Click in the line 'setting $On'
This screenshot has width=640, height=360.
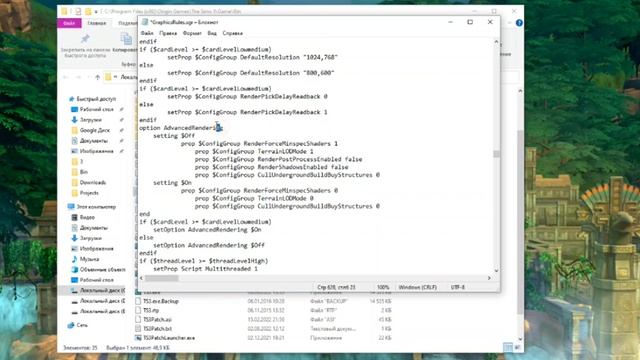172,182
